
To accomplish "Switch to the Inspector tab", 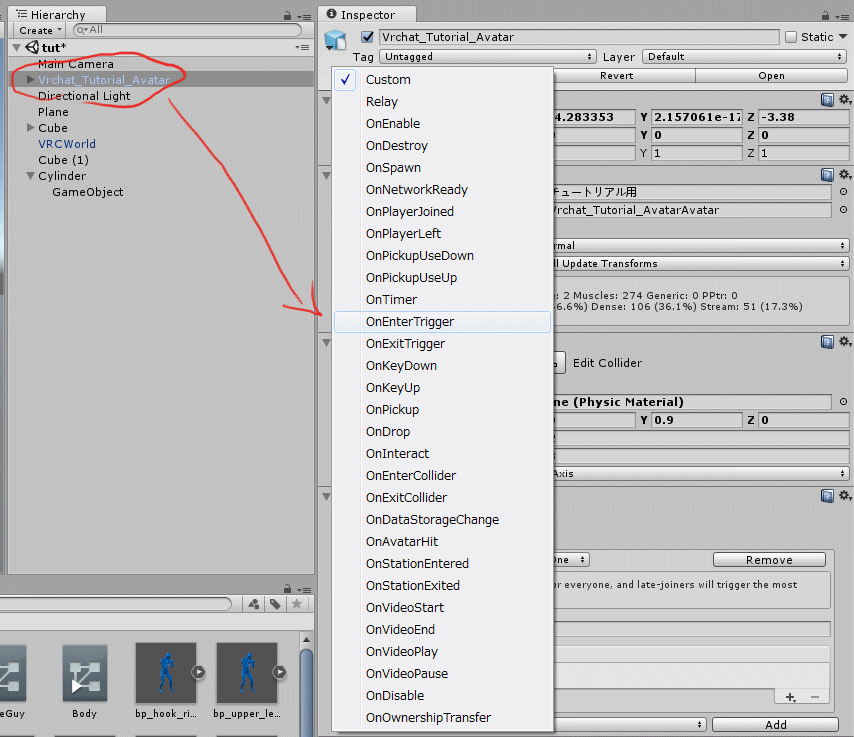I will tap(367, 15).
